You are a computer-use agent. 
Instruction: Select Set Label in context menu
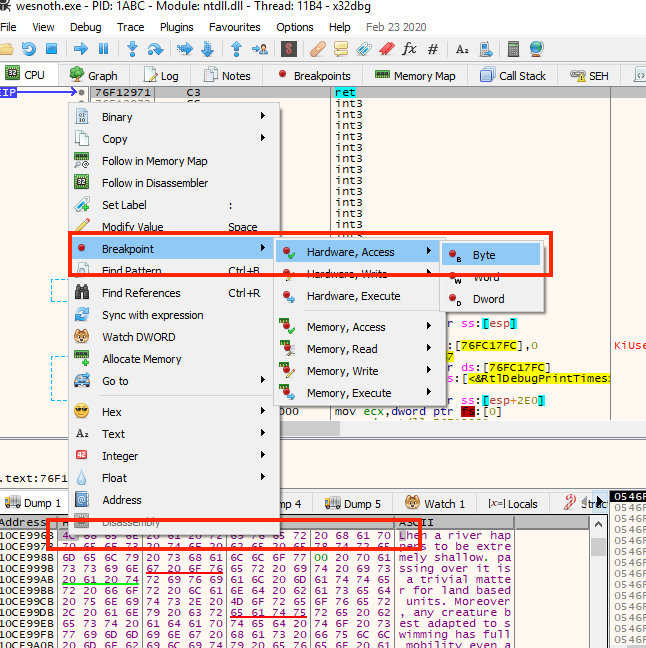coord(174,205)
